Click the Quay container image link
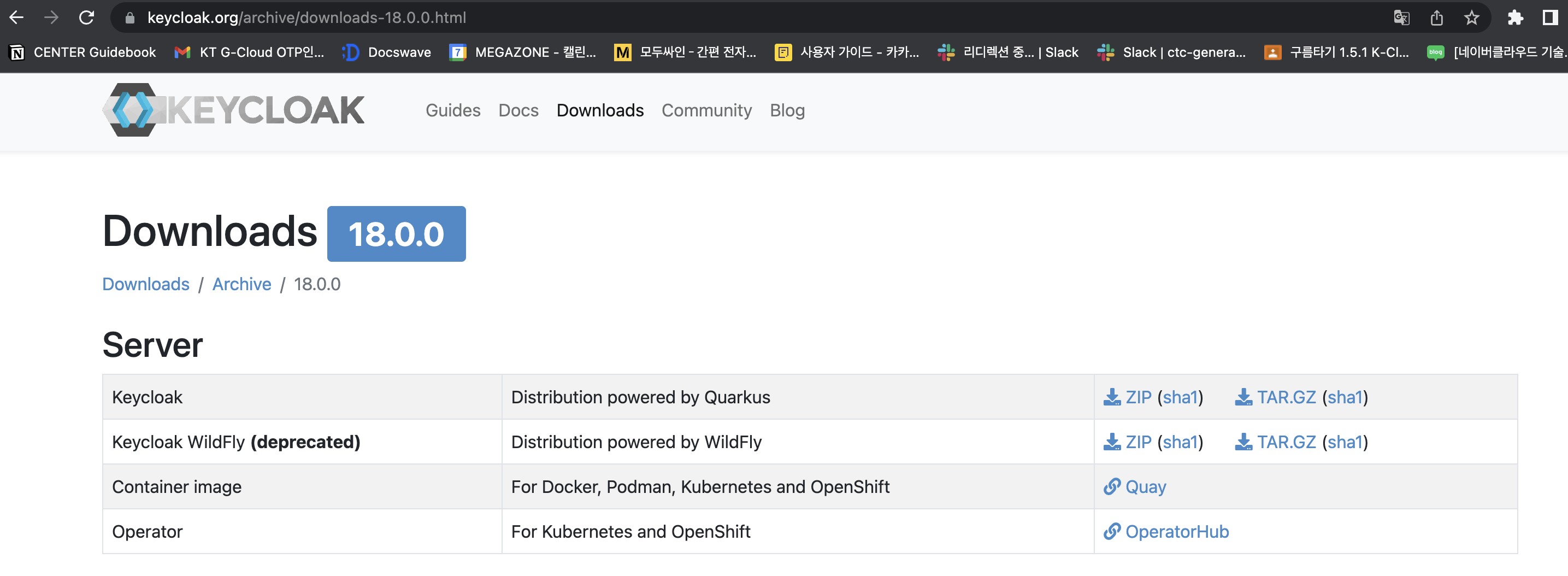The width and height of the screenshot is (1568, 576). click(1145, 487)
